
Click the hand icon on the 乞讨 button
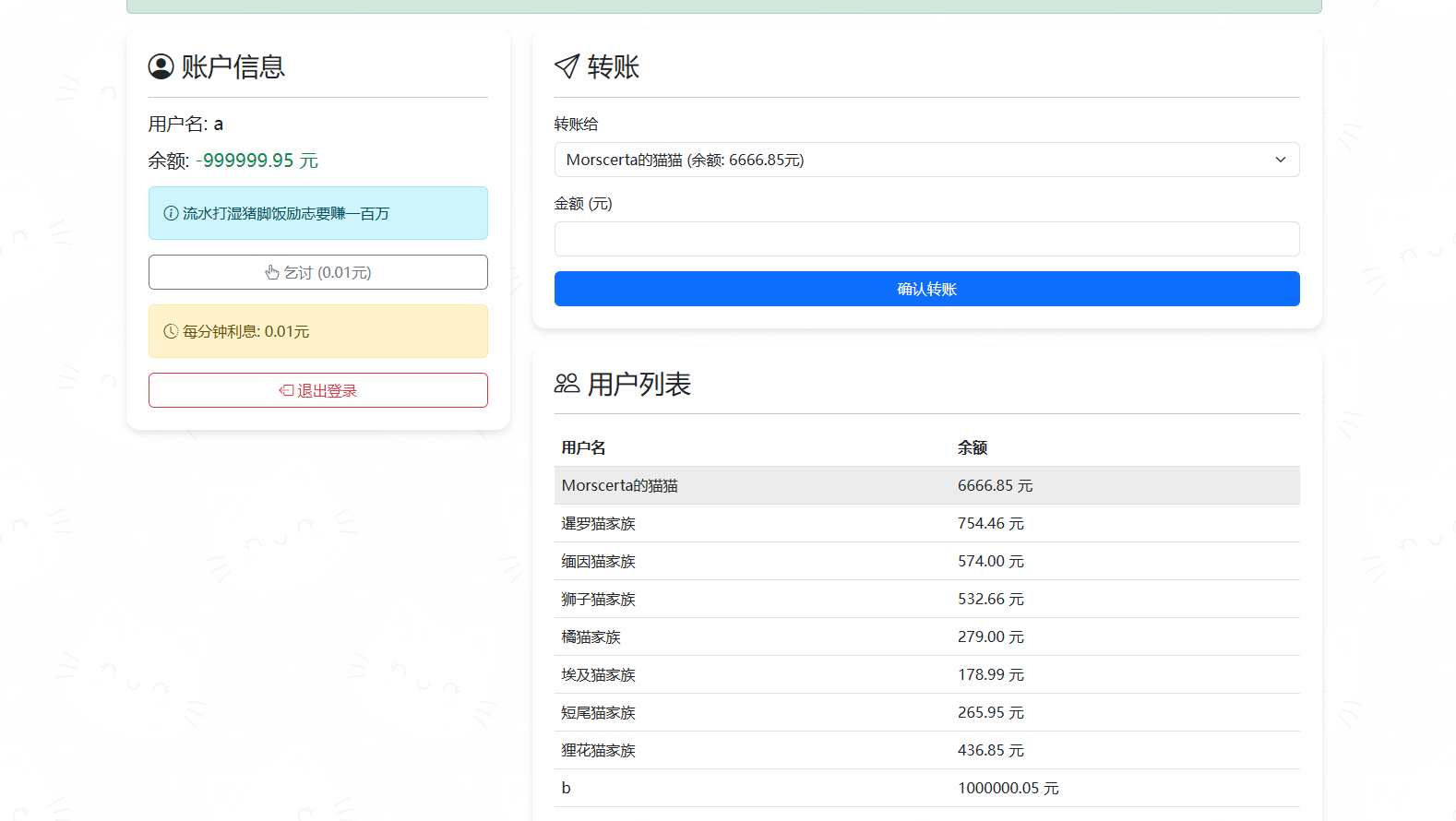272,272
